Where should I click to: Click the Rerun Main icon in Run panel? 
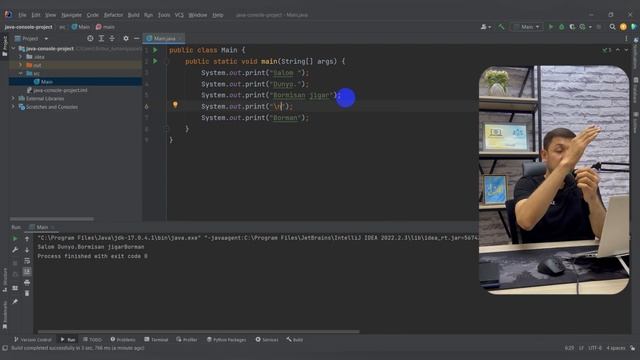click(15, 238)
